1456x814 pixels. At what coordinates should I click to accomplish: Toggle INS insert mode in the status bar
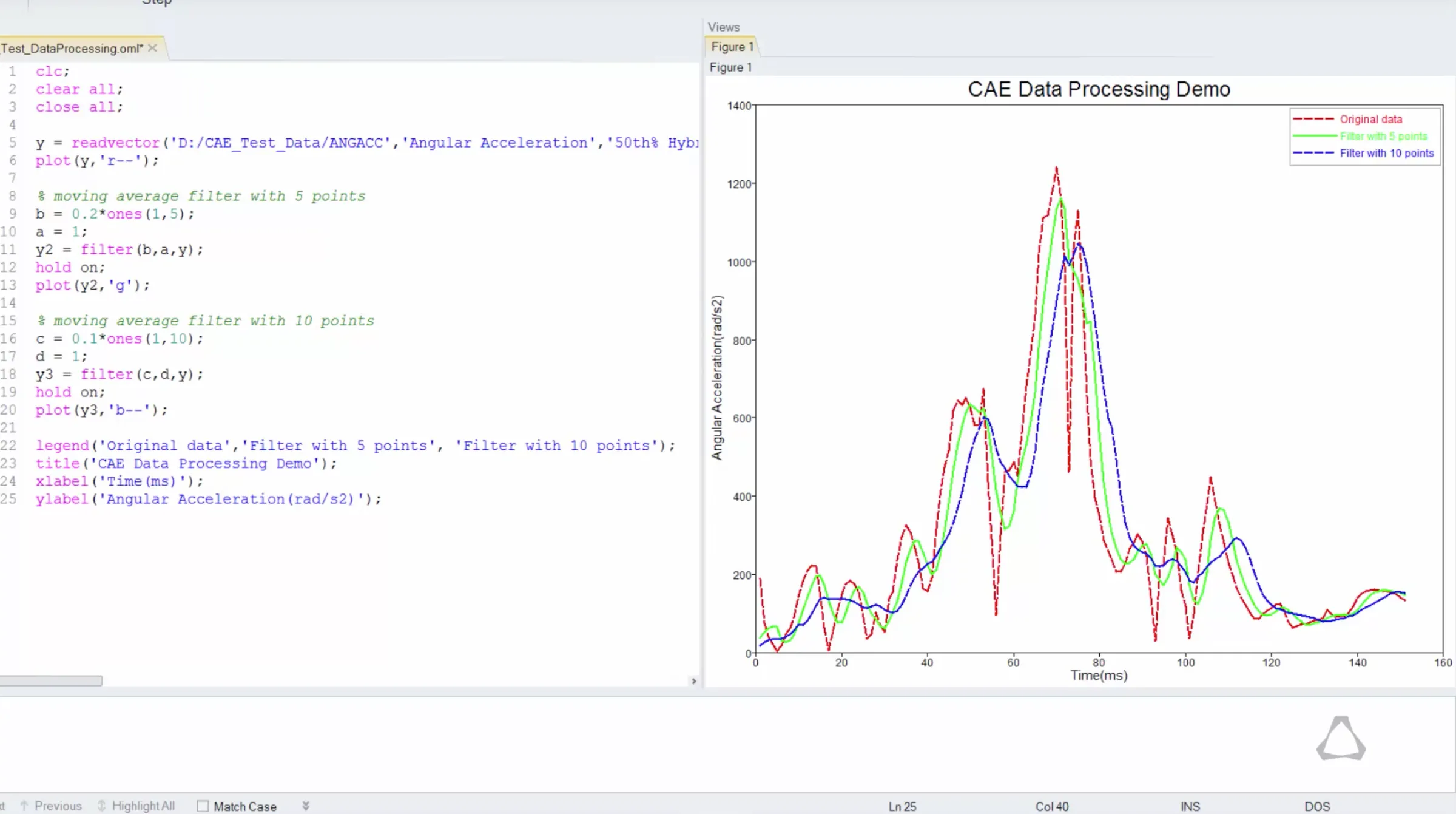click(x=1190, y=806)
